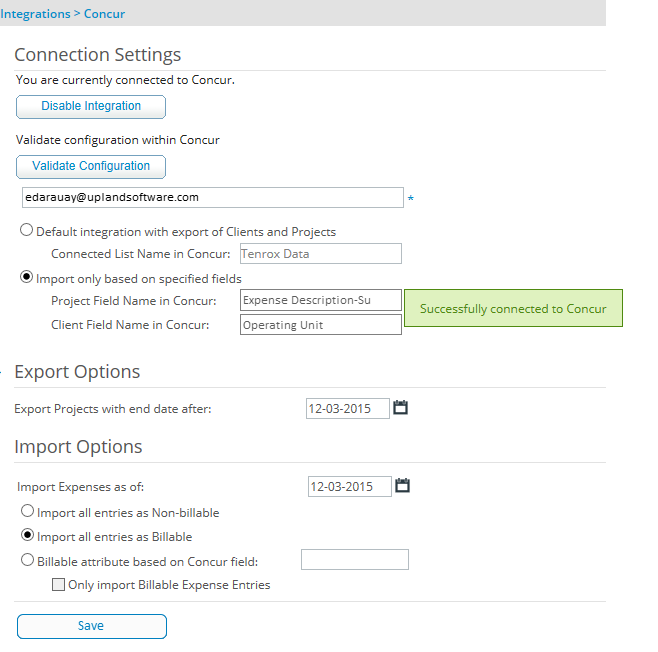
Task: Select Billable attribute based on Concur field
Action: 27,560
